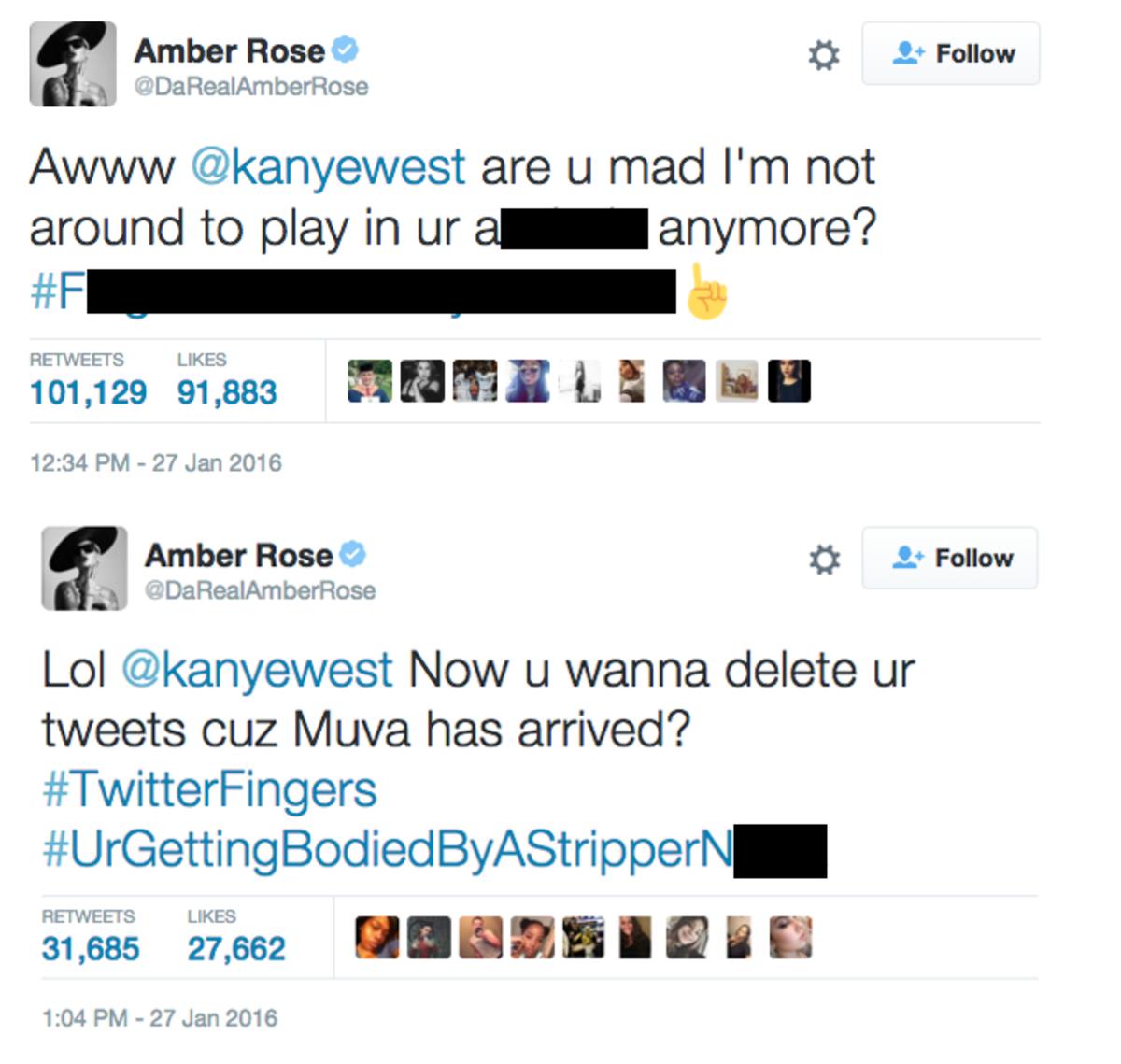Open the 12:34 PM - 27 Jan 2016 timestamp
The height and width of the screenshot is (1064, 1121).
156,462
